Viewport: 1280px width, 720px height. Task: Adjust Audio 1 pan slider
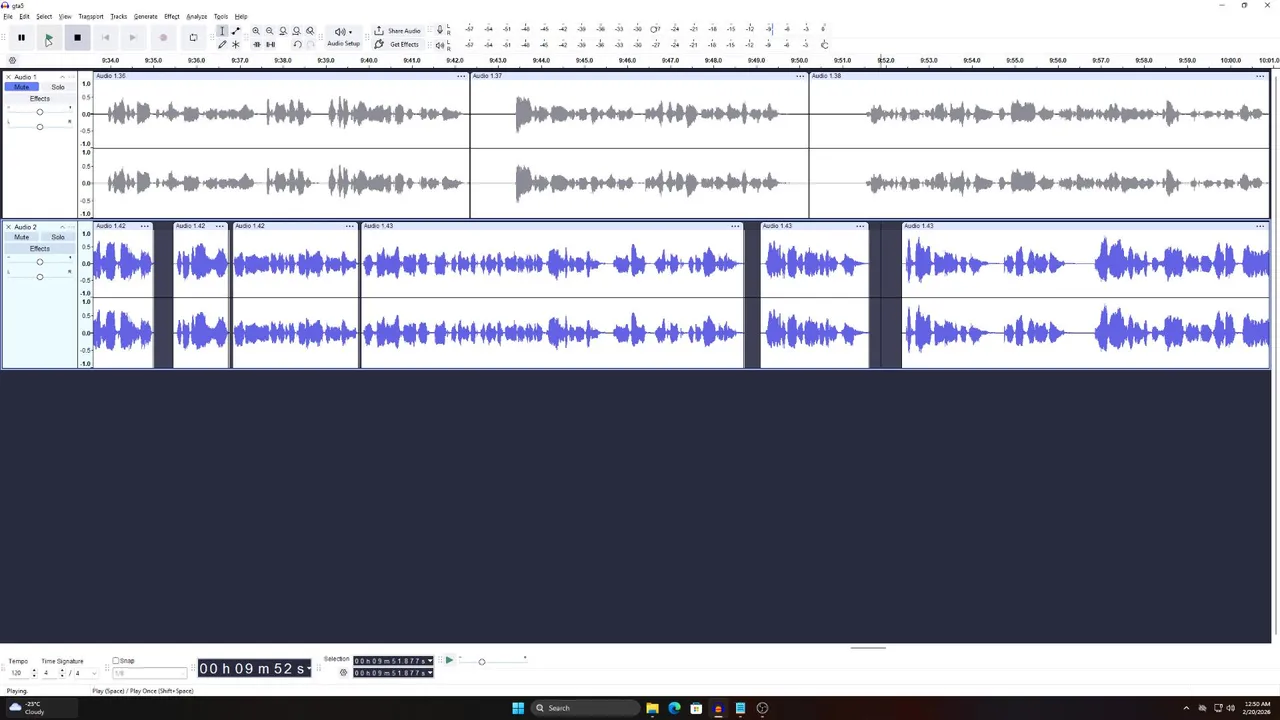[x=40, y=126]
